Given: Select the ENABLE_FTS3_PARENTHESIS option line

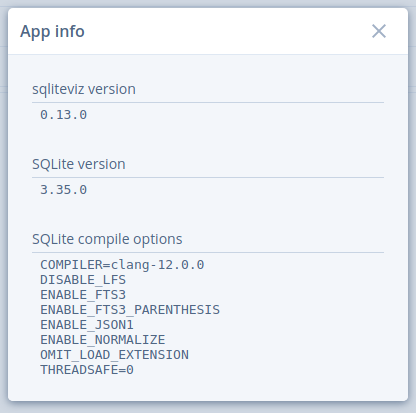Looking at the screenshot, I should point(130,310).
